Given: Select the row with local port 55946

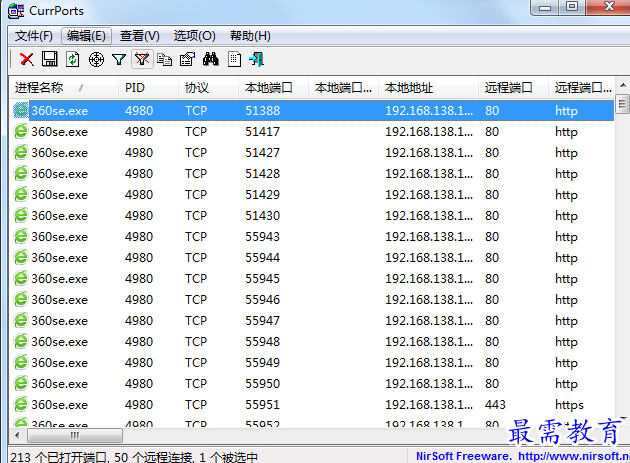Looking at the screenshot, I should [x=312, y=299].
